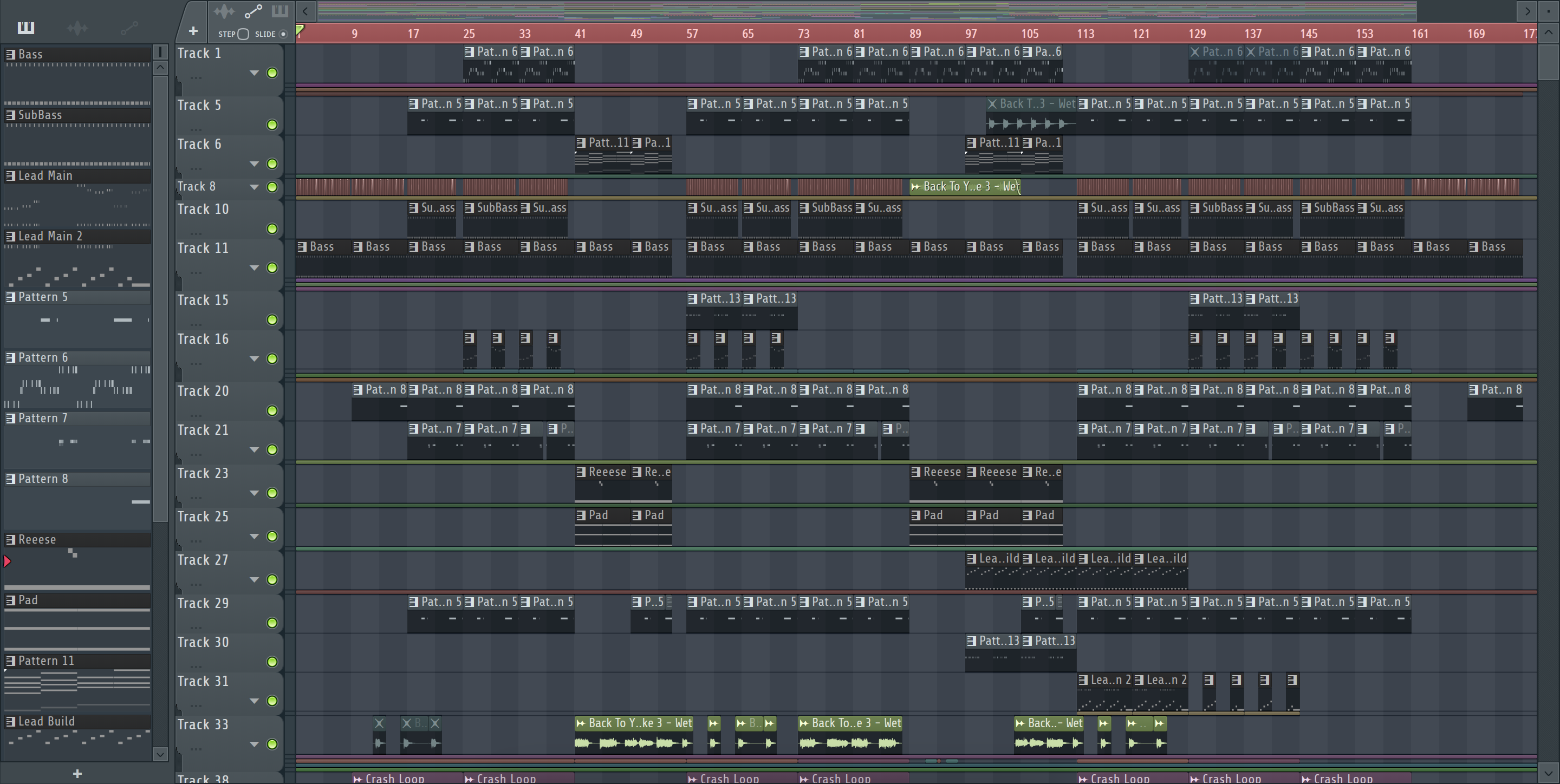
Task: Select the piano-roll patterns picker icon
Action: coord(25,27)
